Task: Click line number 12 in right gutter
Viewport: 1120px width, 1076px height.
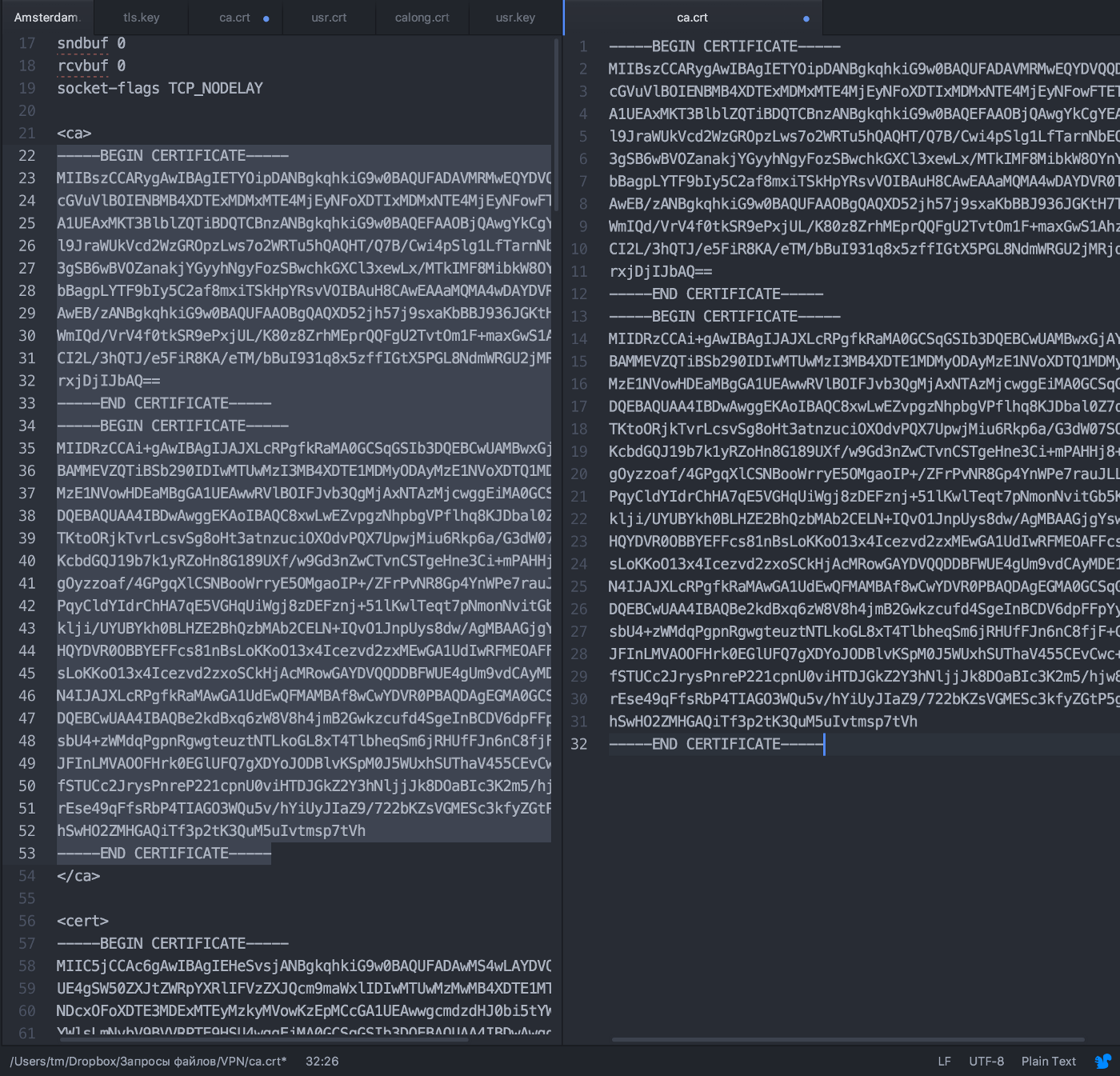Action: pos(579,294)
